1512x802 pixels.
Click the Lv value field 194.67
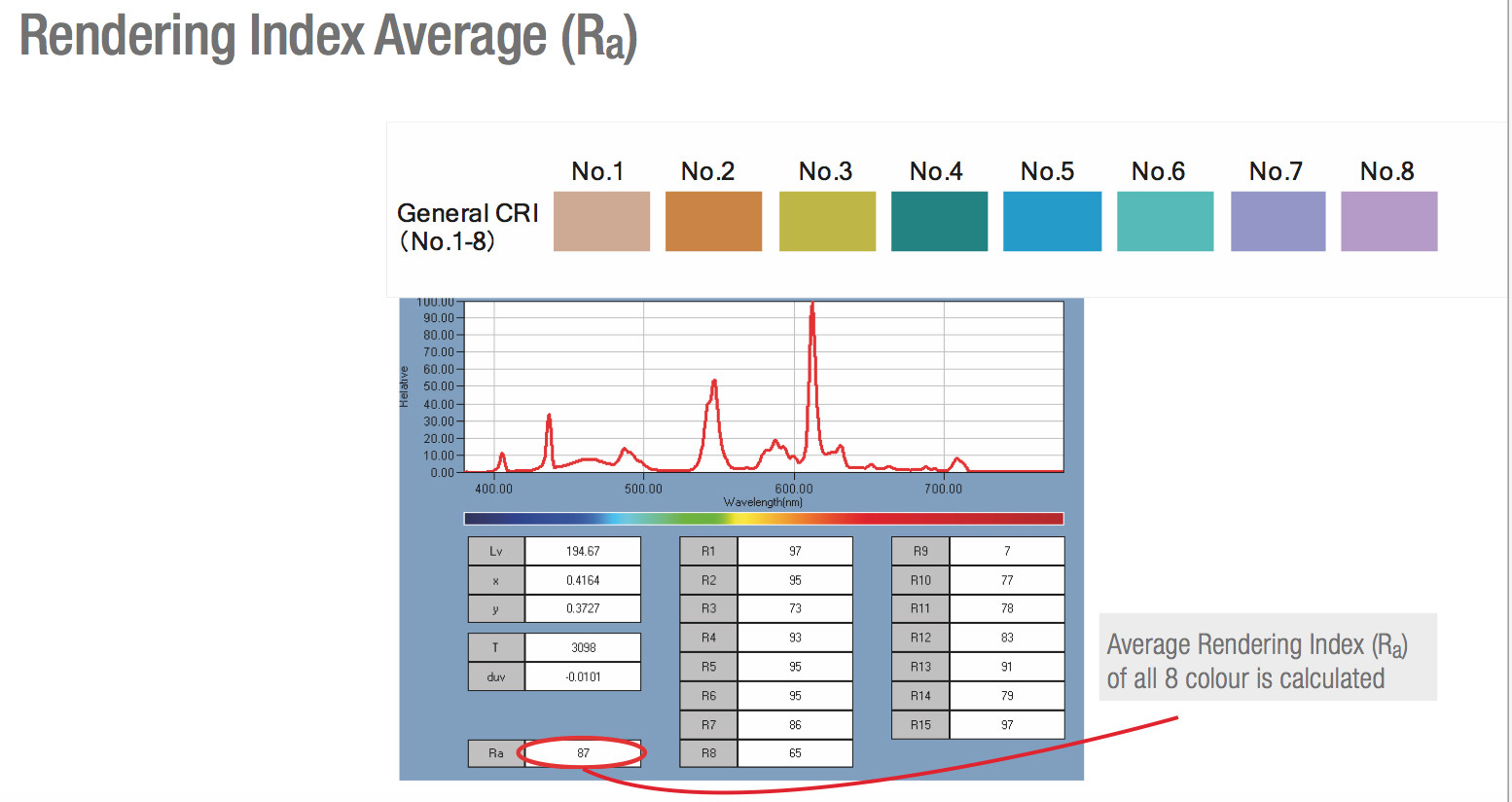[x=583, y=551]
